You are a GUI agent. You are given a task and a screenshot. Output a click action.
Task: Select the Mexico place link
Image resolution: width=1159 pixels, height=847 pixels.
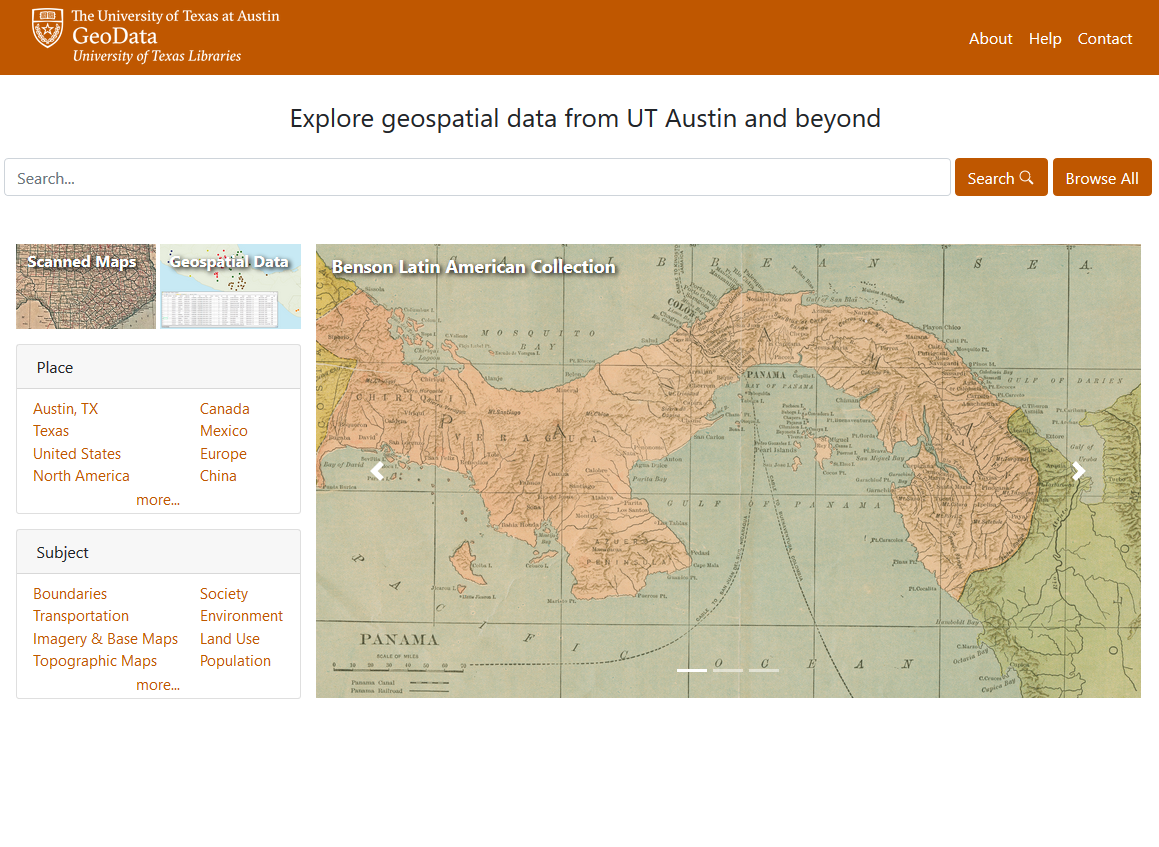[223, 431]
